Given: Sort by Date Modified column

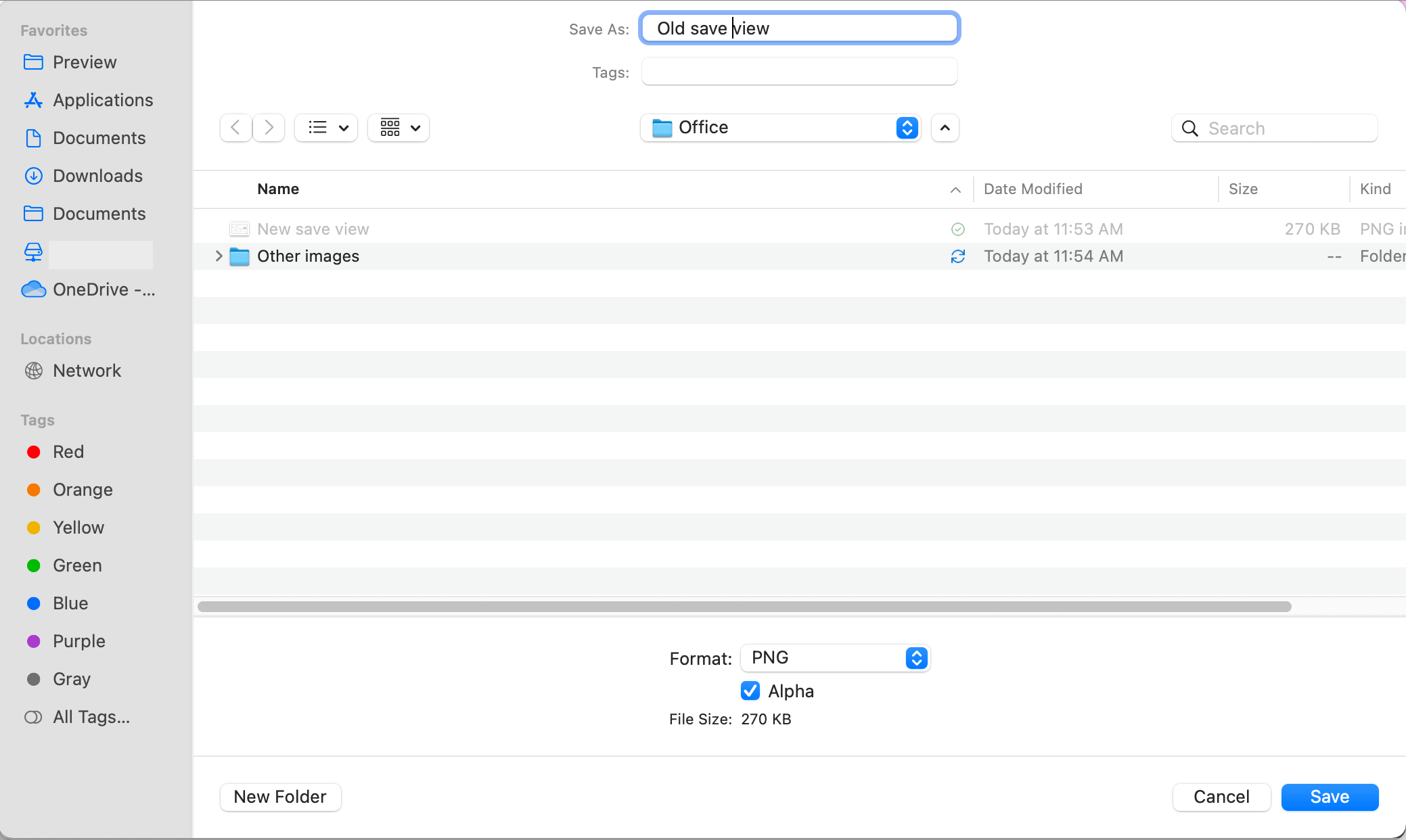Looking at the screenshot, I should coord(1033,189).
